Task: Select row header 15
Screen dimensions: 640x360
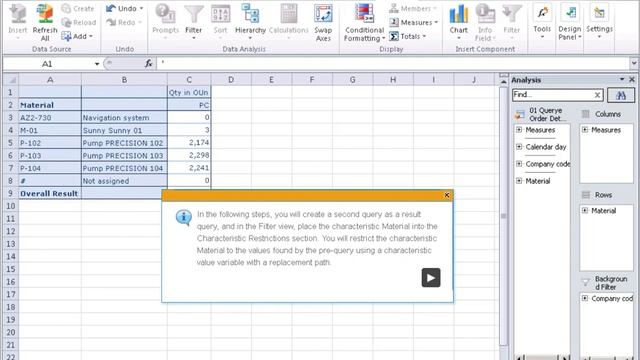Action: click(x=11, y=269)
